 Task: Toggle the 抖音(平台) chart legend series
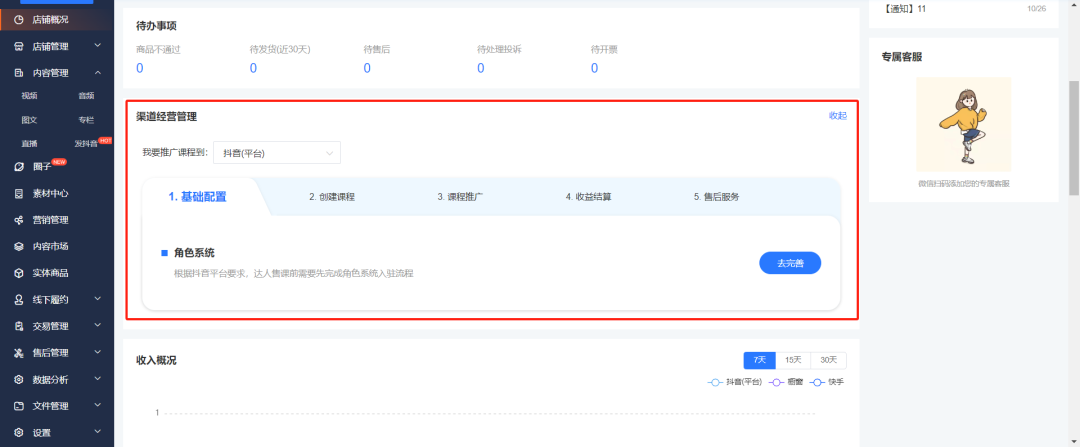point(735,382)
